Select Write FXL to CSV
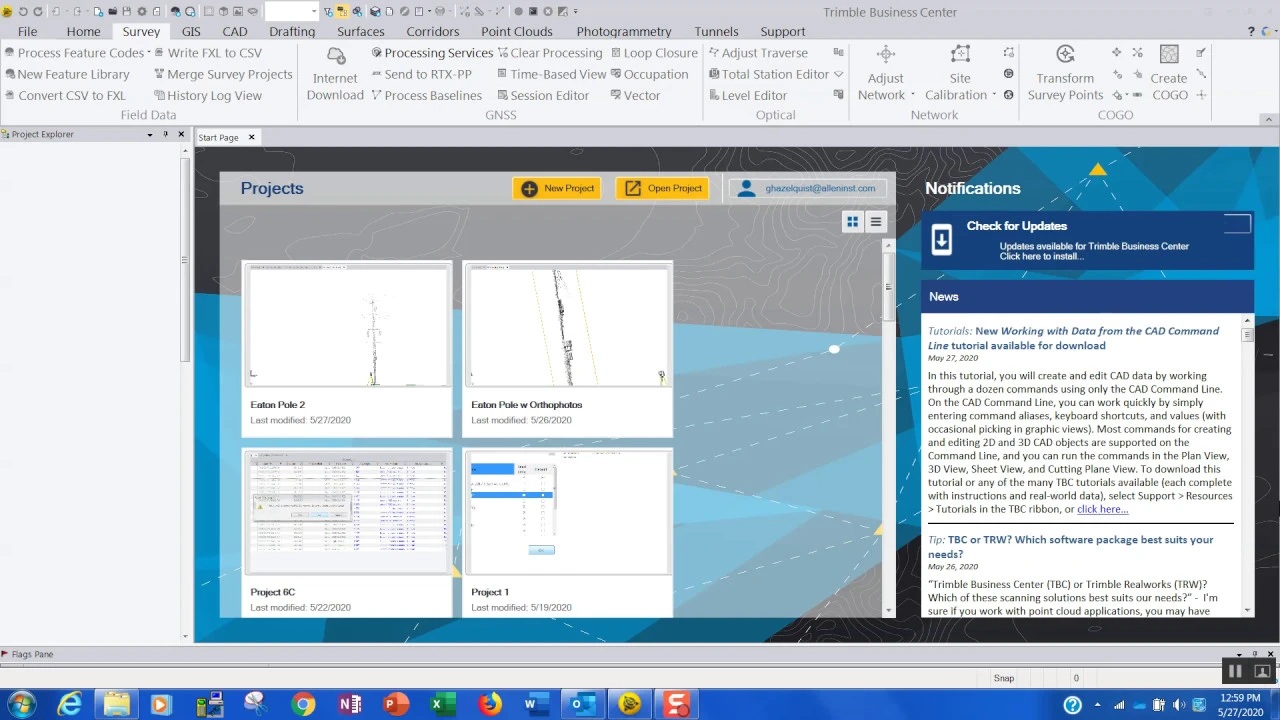This screenshot has width=1280, height=720. 208,53
